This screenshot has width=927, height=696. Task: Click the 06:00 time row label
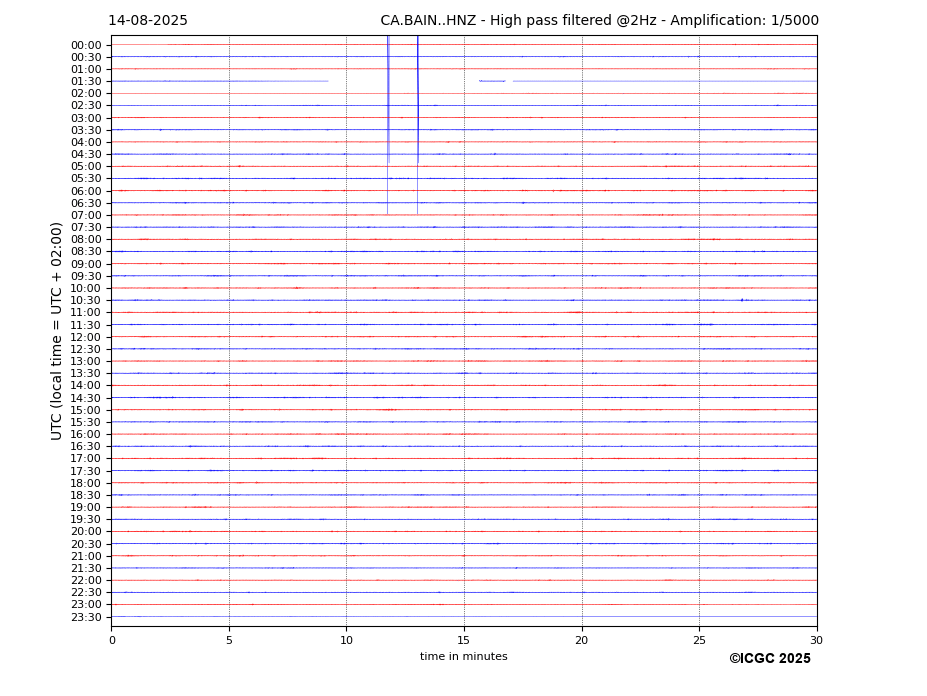click(x=86, y=191)
